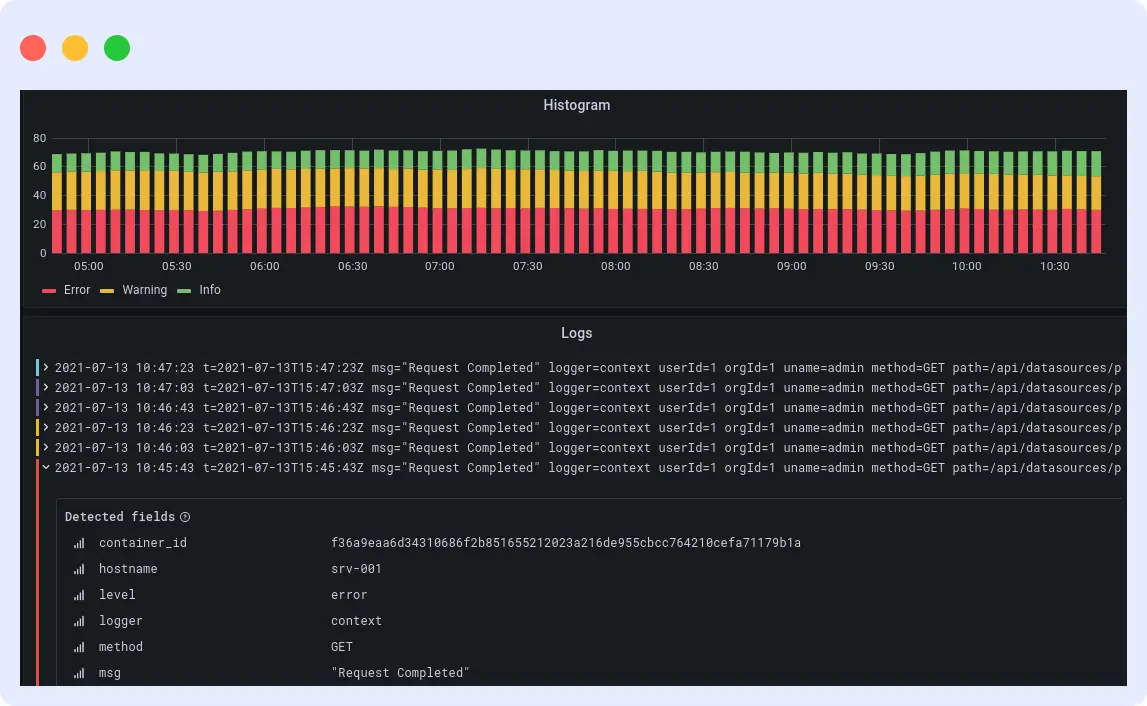Click the 05:00 time axis label
Image resolution: width=1147 pixels, height=706 pixels.
click(89, 266)
